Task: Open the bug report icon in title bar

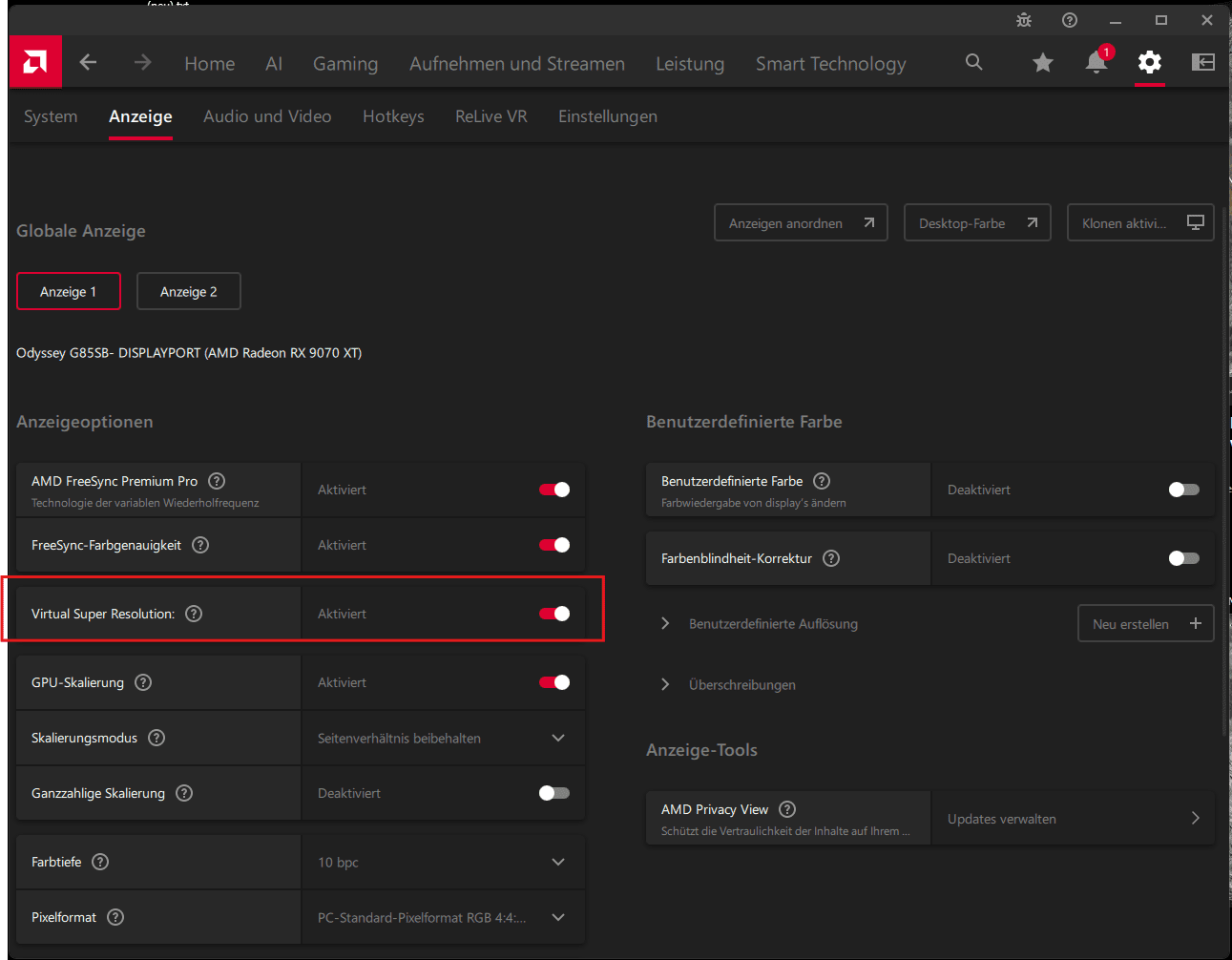Action: [1024, 20]
